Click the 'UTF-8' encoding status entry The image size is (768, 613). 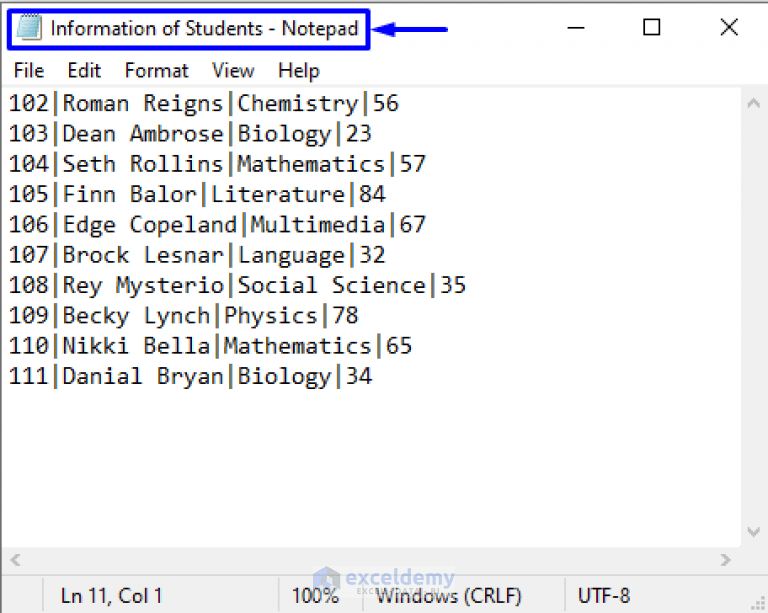(x=603, y=596)
